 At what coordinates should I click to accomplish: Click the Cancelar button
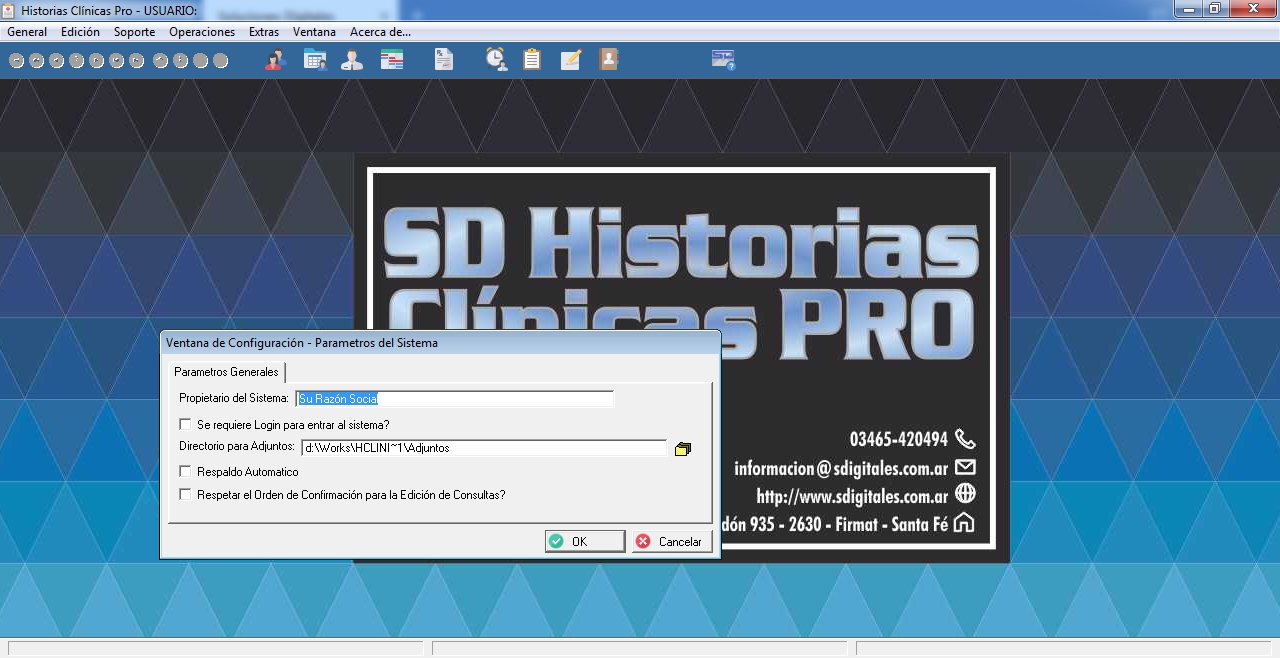(x=671, y=541)
